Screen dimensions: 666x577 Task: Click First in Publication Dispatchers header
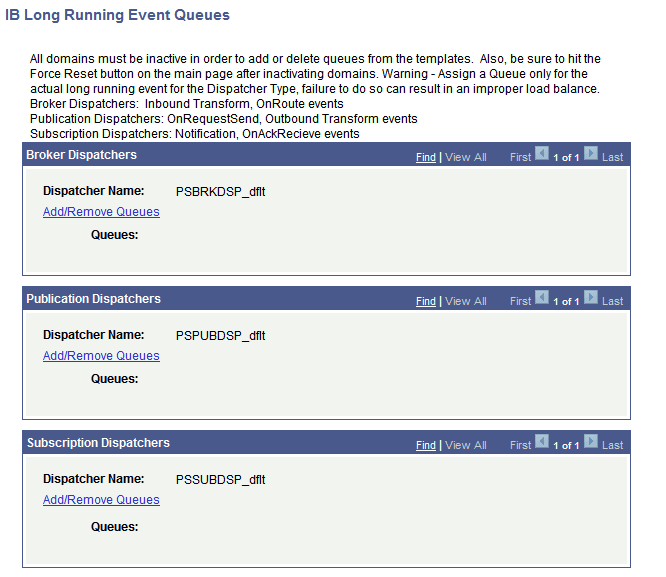[520, 301]
